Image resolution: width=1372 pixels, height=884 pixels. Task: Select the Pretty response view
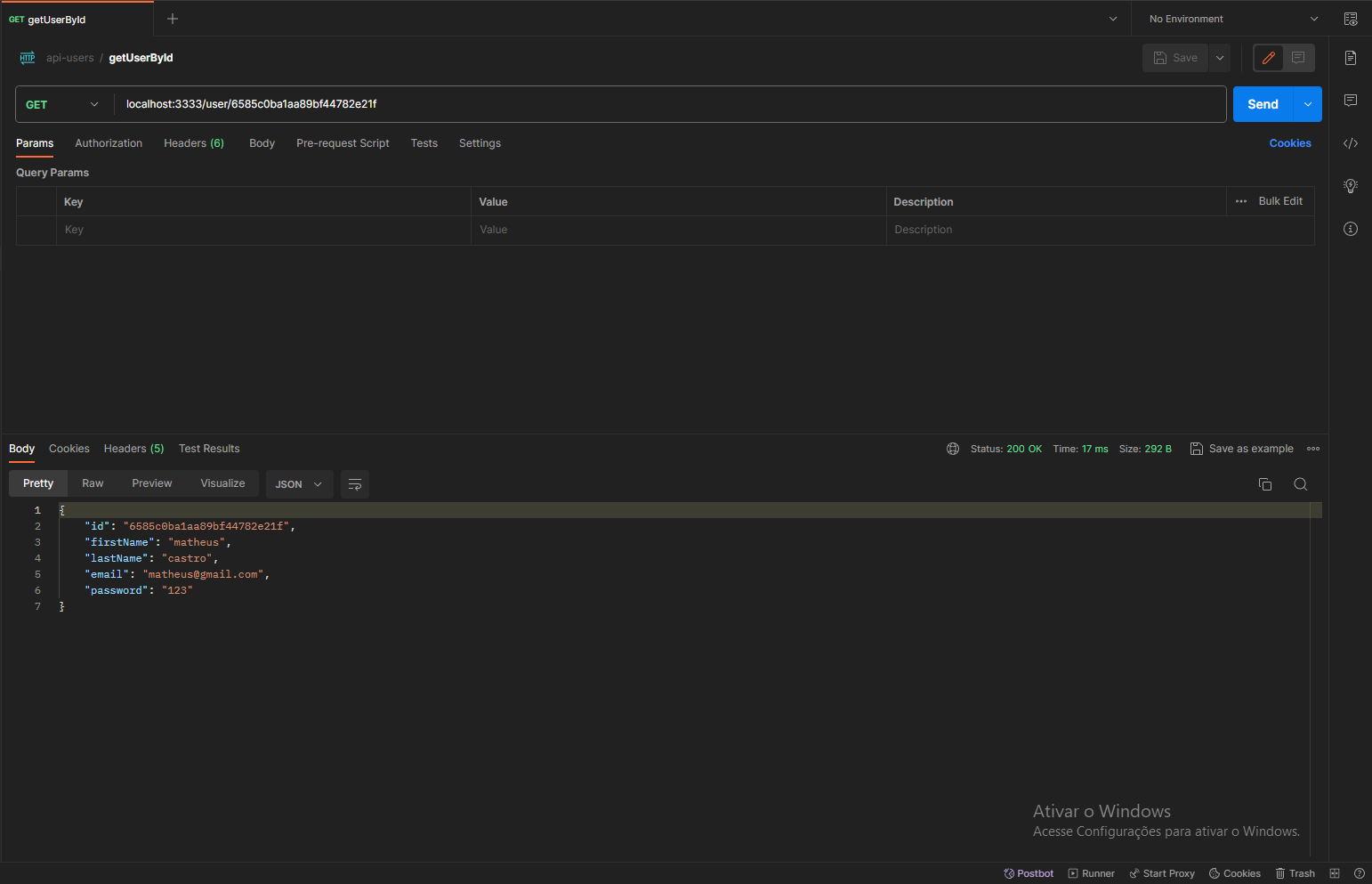click(38, 483)
